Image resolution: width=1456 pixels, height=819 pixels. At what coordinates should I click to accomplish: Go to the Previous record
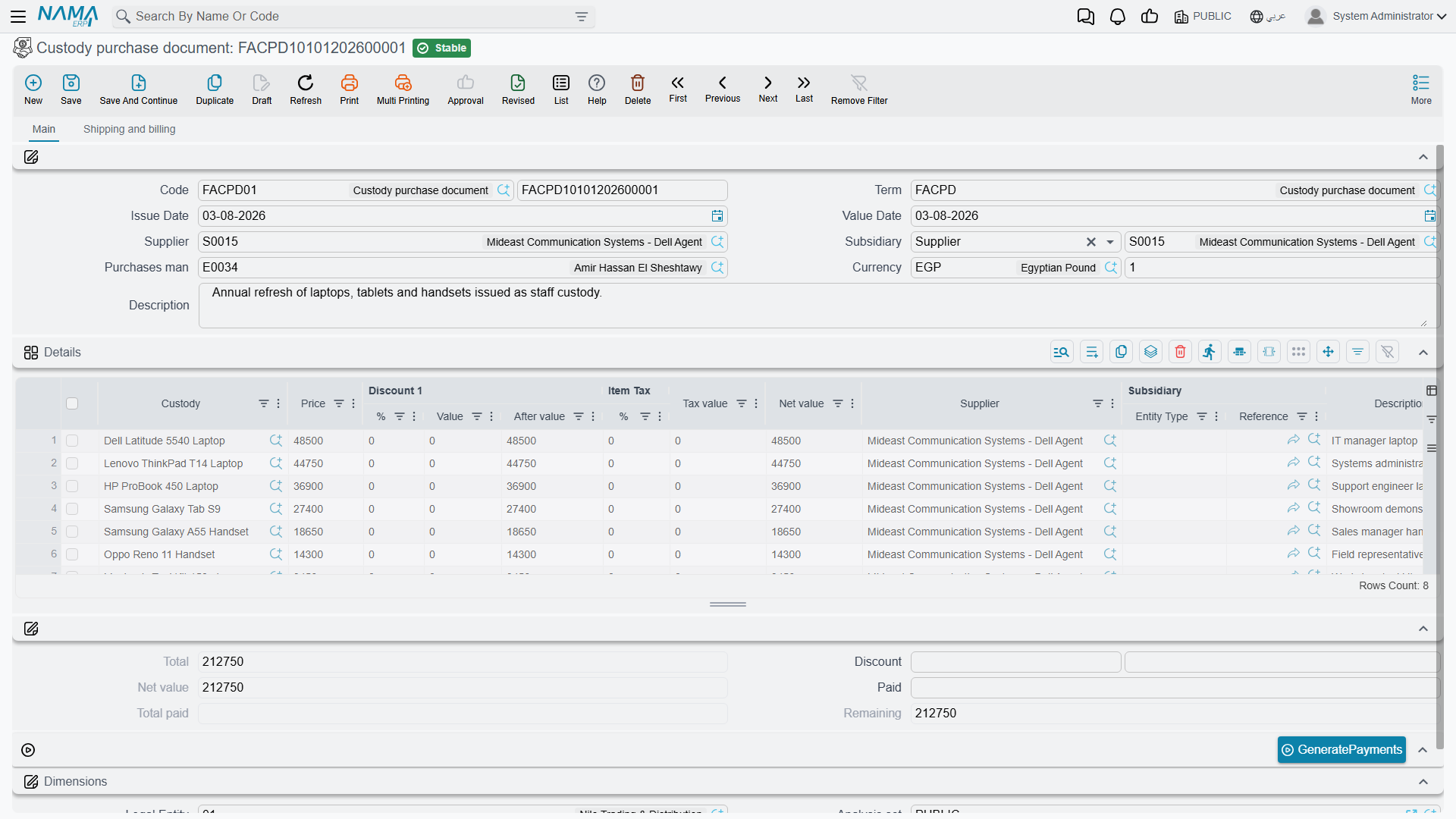pyautogui.click(x=723, y=89)
